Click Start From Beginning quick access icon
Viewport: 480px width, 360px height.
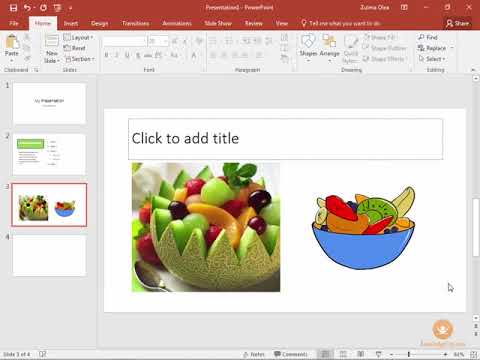point(57,8)
